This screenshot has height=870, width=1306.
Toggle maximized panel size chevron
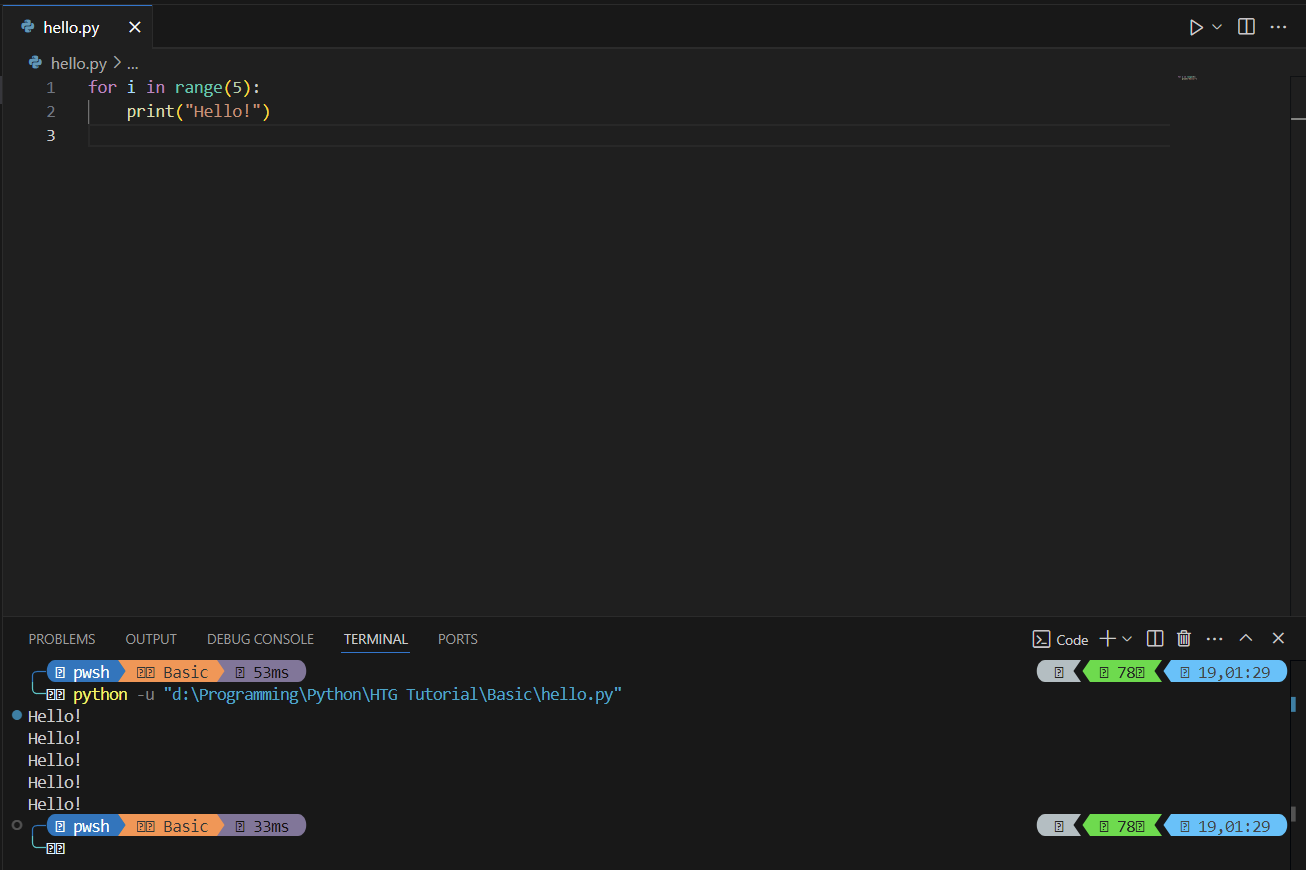point(1246,639)
